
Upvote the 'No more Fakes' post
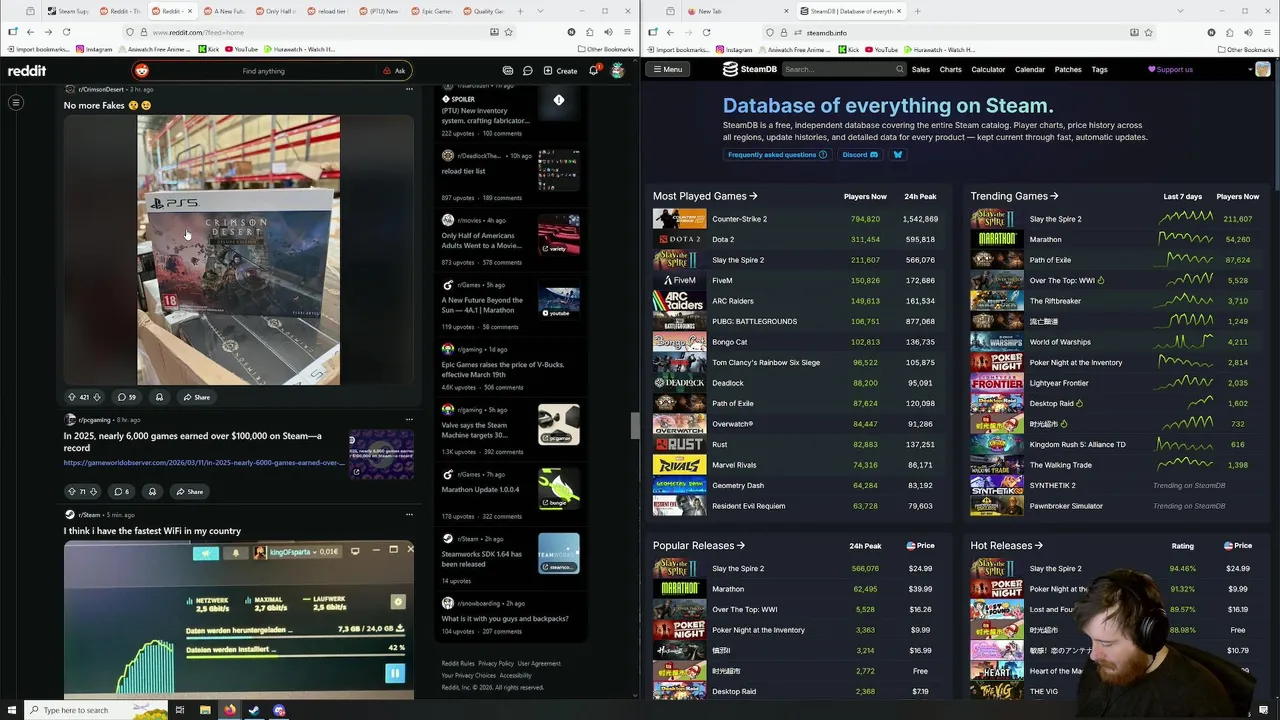[71, 397]
